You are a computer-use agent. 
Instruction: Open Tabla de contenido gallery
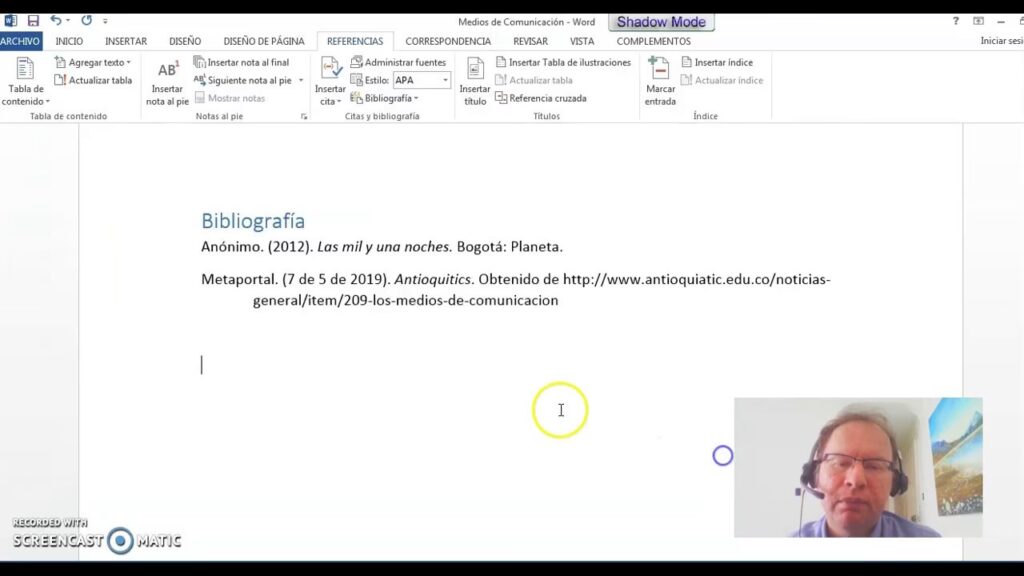(26, 82)
